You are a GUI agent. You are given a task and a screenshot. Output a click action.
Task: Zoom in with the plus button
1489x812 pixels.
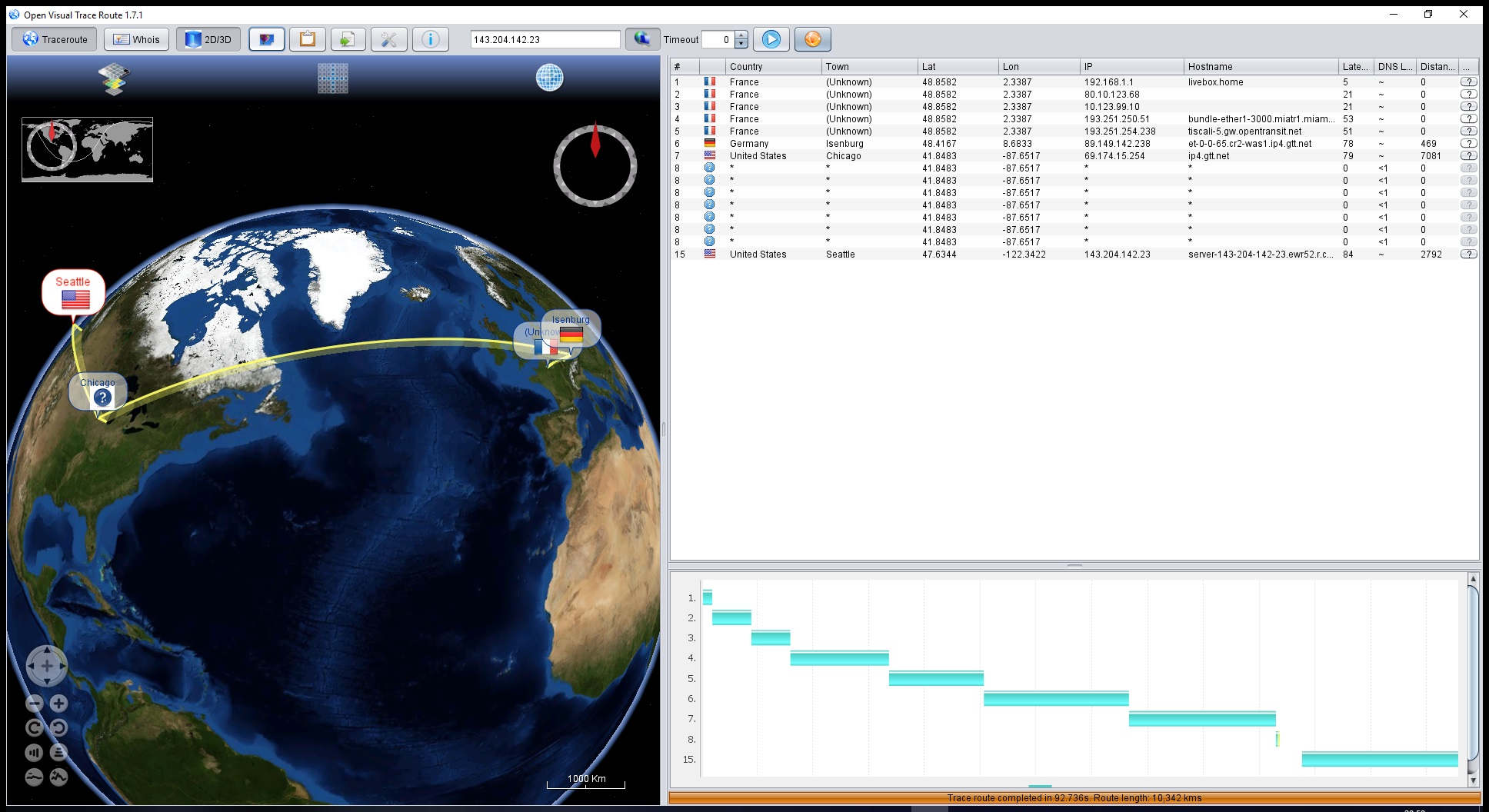[59, 704]
